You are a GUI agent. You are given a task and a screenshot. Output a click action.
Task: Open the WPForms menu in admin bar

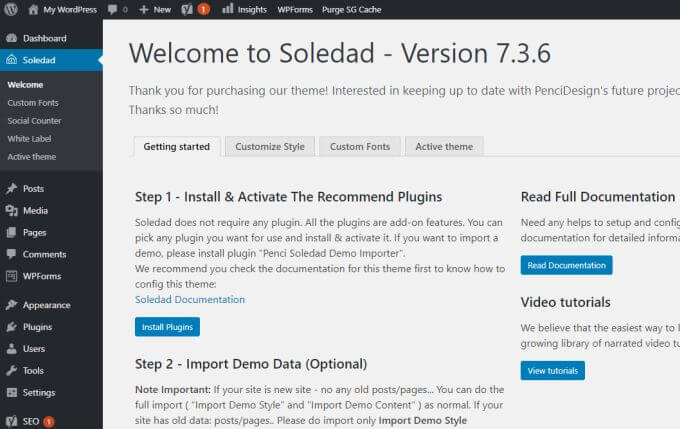(294, 9)
